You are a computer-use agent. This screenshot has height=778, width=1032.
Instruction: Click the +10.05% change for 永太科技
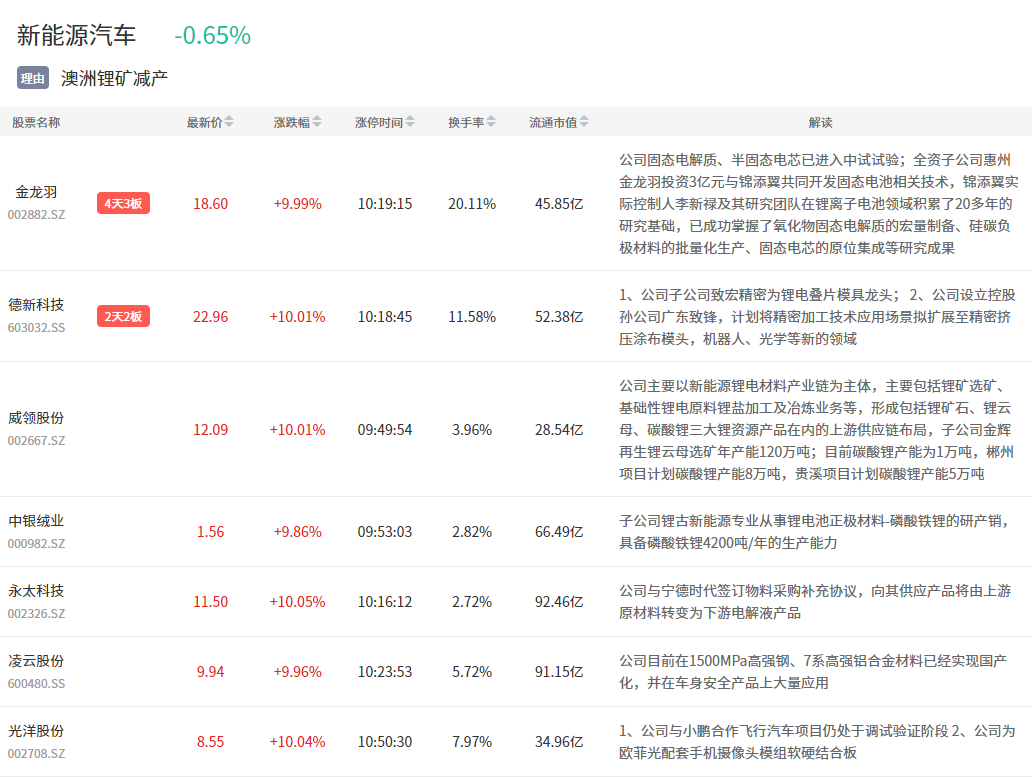click(297, 602)
